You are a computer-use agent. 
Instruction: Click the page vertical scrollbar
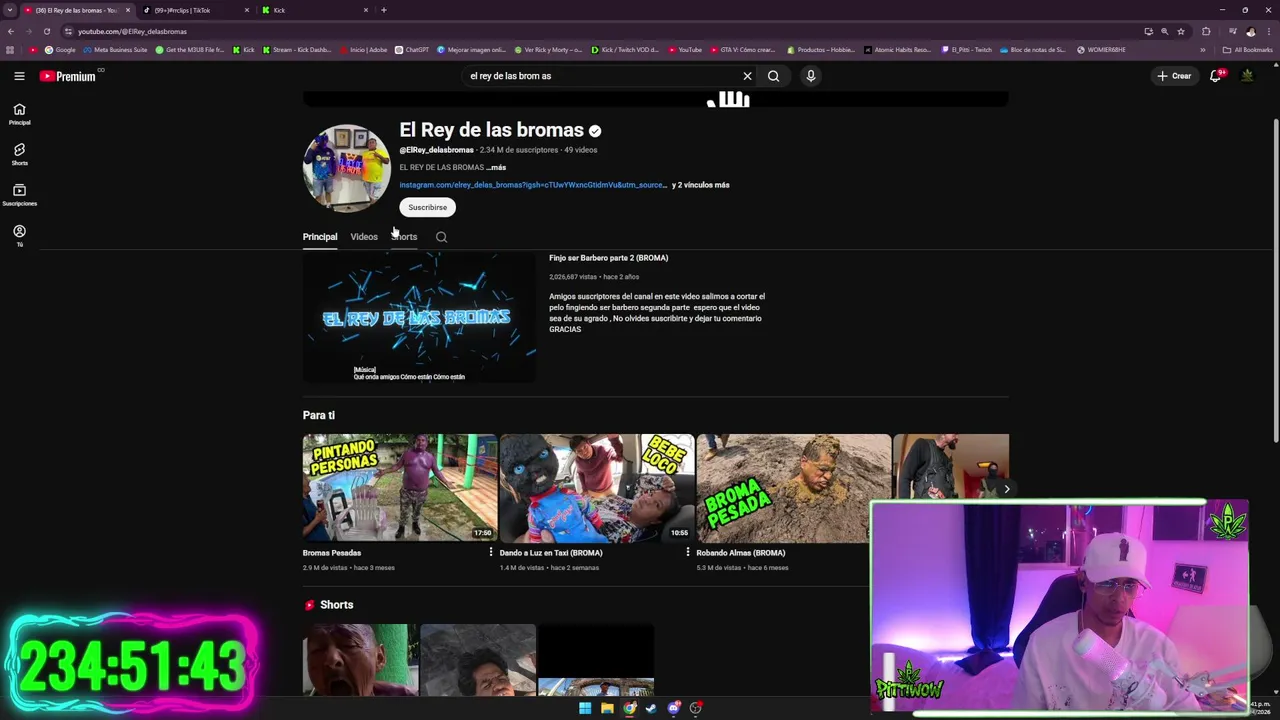[x=1275, y=280]
